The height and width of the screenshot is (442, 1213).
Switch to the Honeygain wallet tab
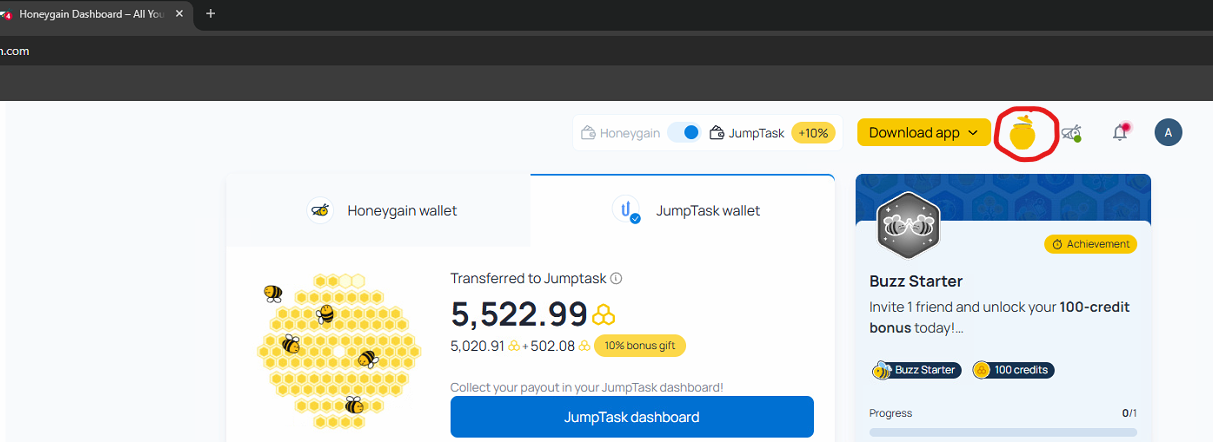coord(379,210)
